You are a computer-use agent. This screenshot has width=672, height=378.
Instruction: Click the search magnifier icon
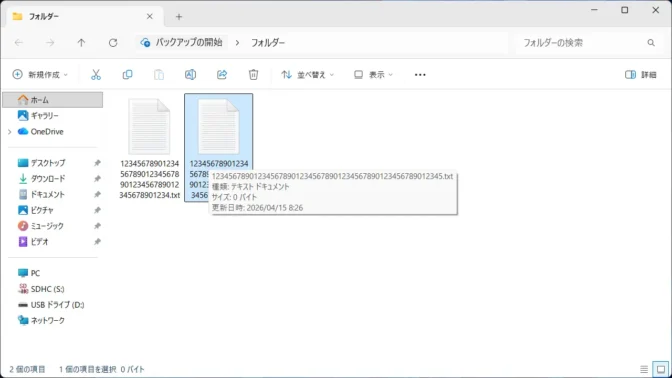pyautogui.click(x=651, y=42)
